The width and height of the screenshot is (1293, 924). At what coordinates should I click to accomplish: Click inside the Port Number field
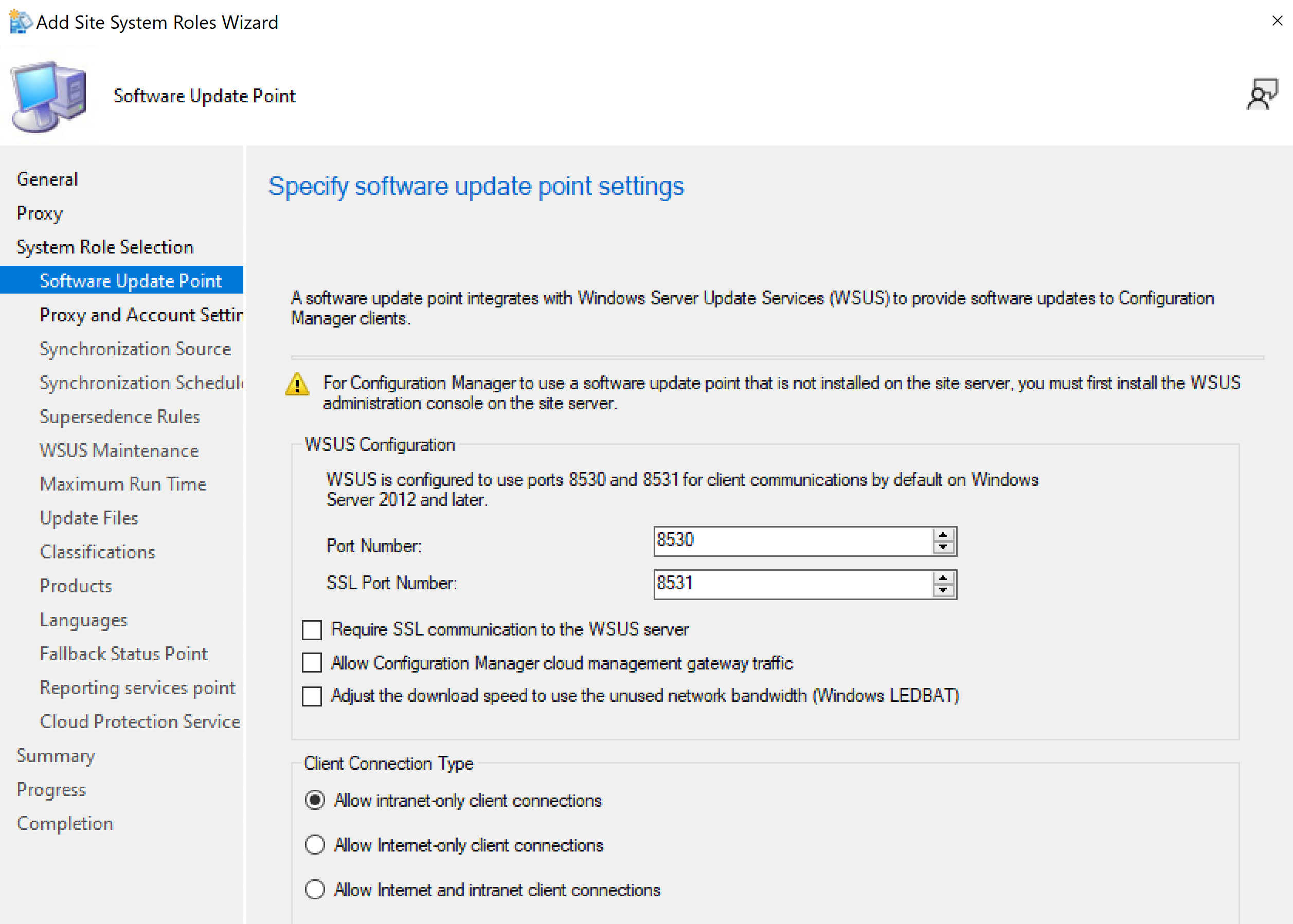[791, 540]
